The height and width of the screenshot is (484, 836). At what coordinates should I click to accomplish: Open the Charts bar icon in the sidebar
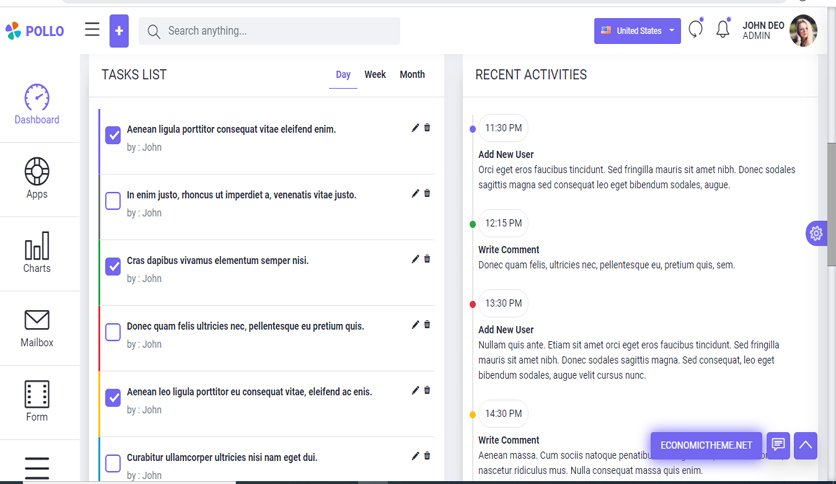pos(37,246)
